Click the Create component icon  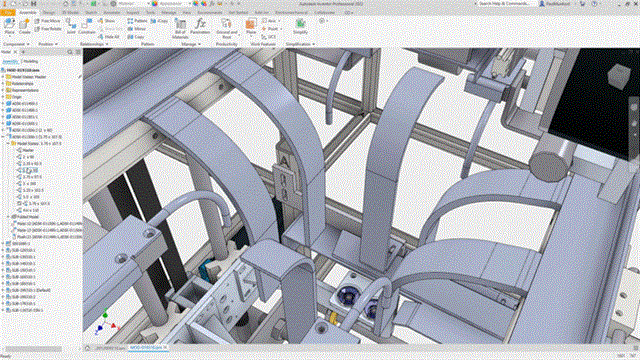(x=24, y=26)
